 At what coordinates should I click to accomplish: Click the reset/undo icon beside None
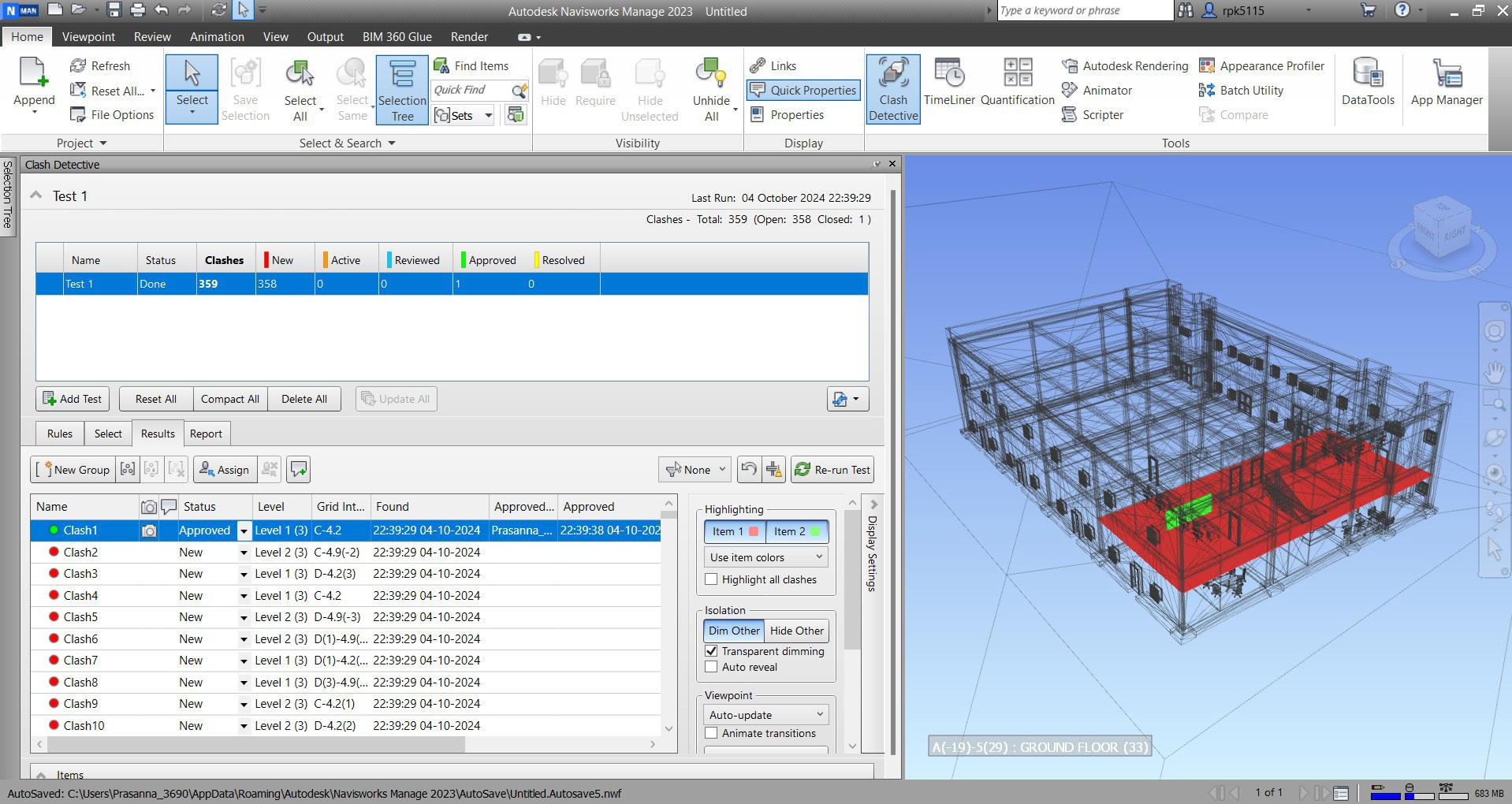[x=748, y=470]
